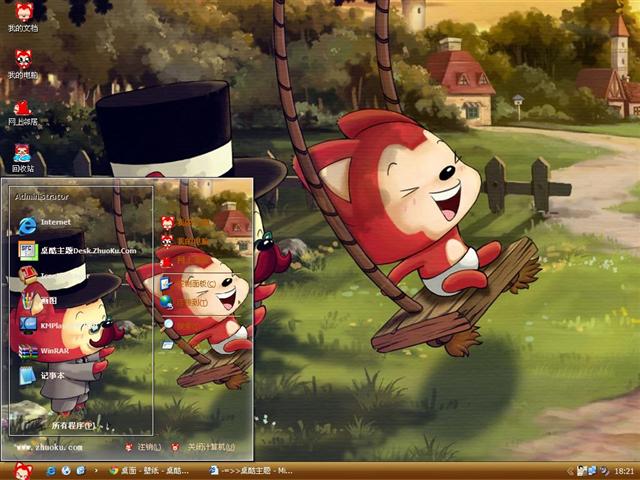Expand the quick launch overflow chevron
Screen dimensions: 640x480
[x=96, y=471]
